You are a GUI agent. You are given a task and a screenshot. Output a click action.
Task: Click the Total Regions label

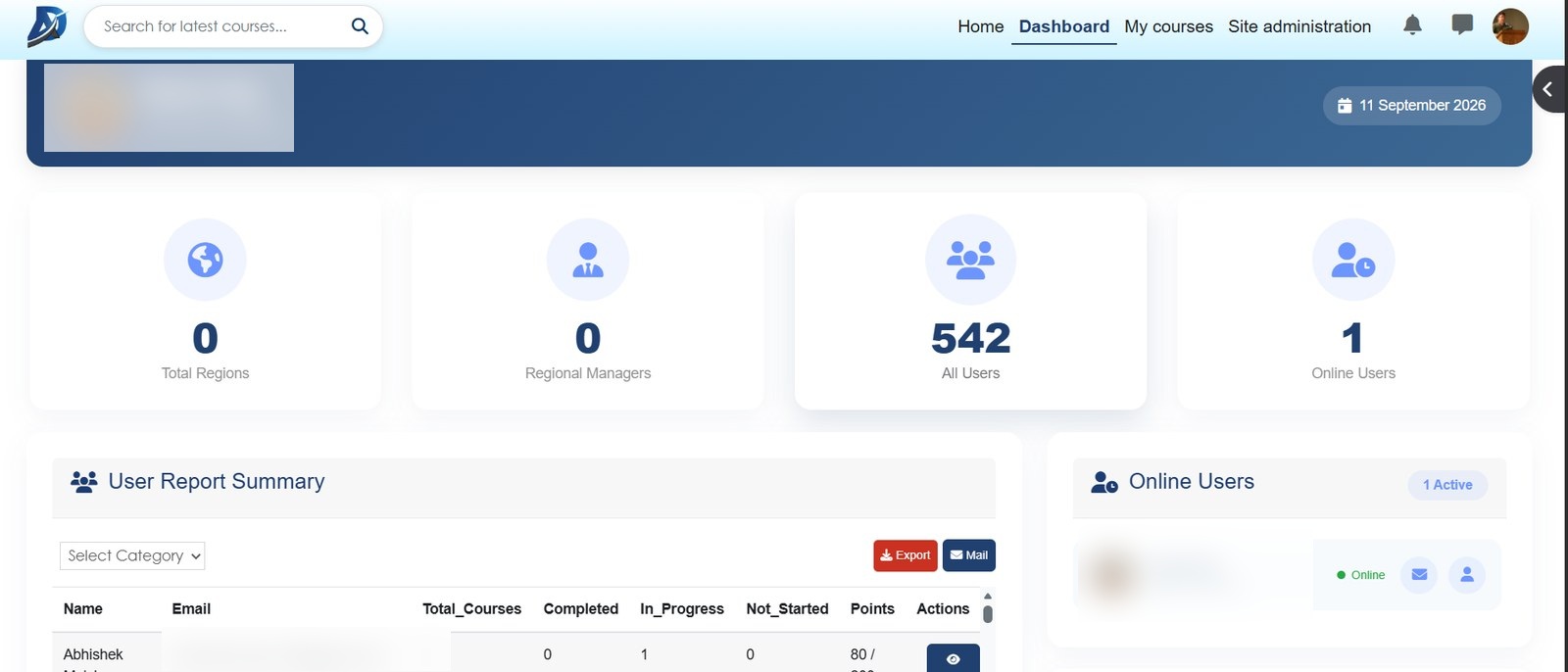click(x=205, y=373)
